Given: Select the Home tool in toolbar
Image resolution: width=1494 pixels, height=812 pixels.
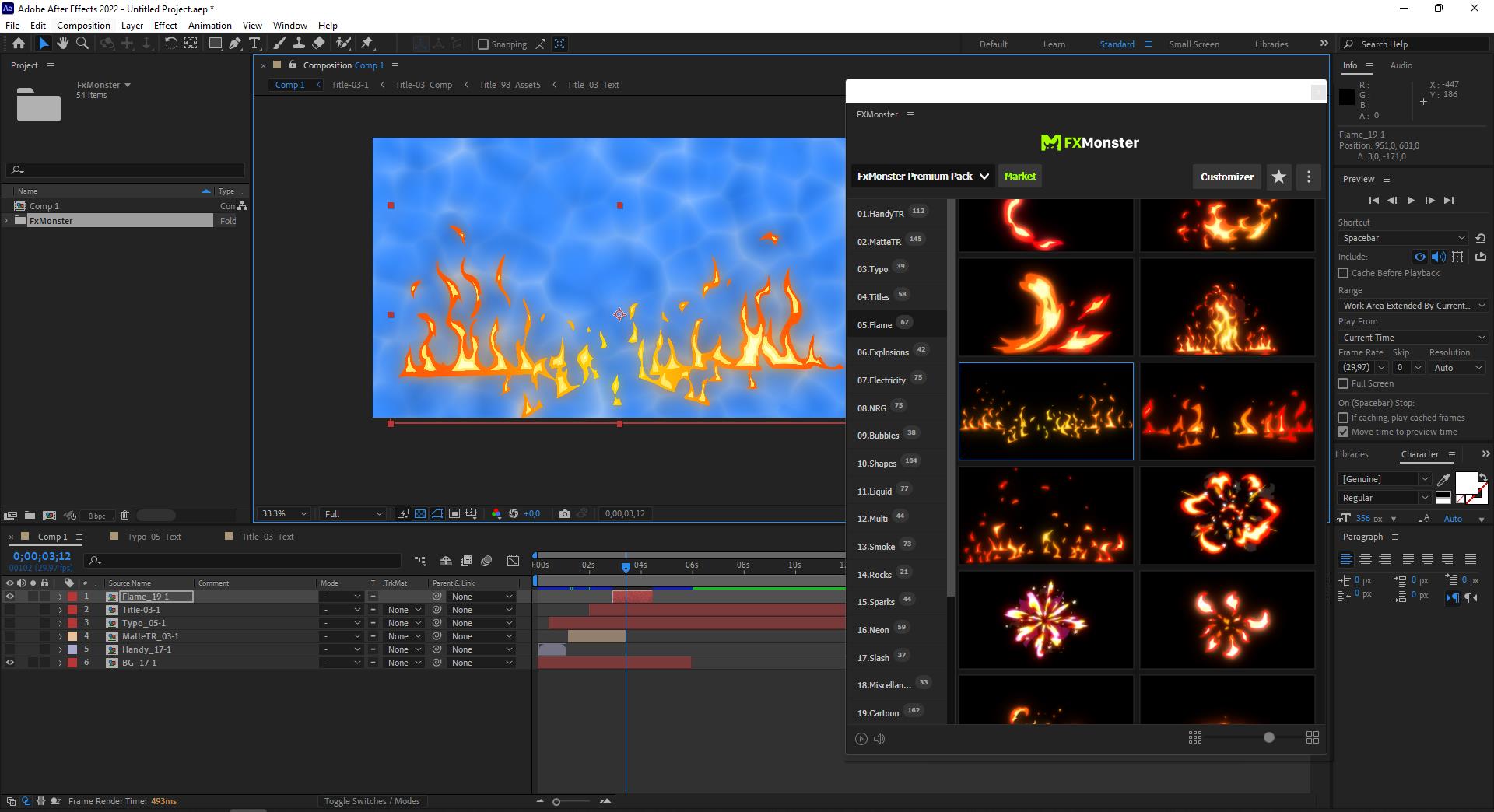Looking at the screenshot, I should [19, 44].
